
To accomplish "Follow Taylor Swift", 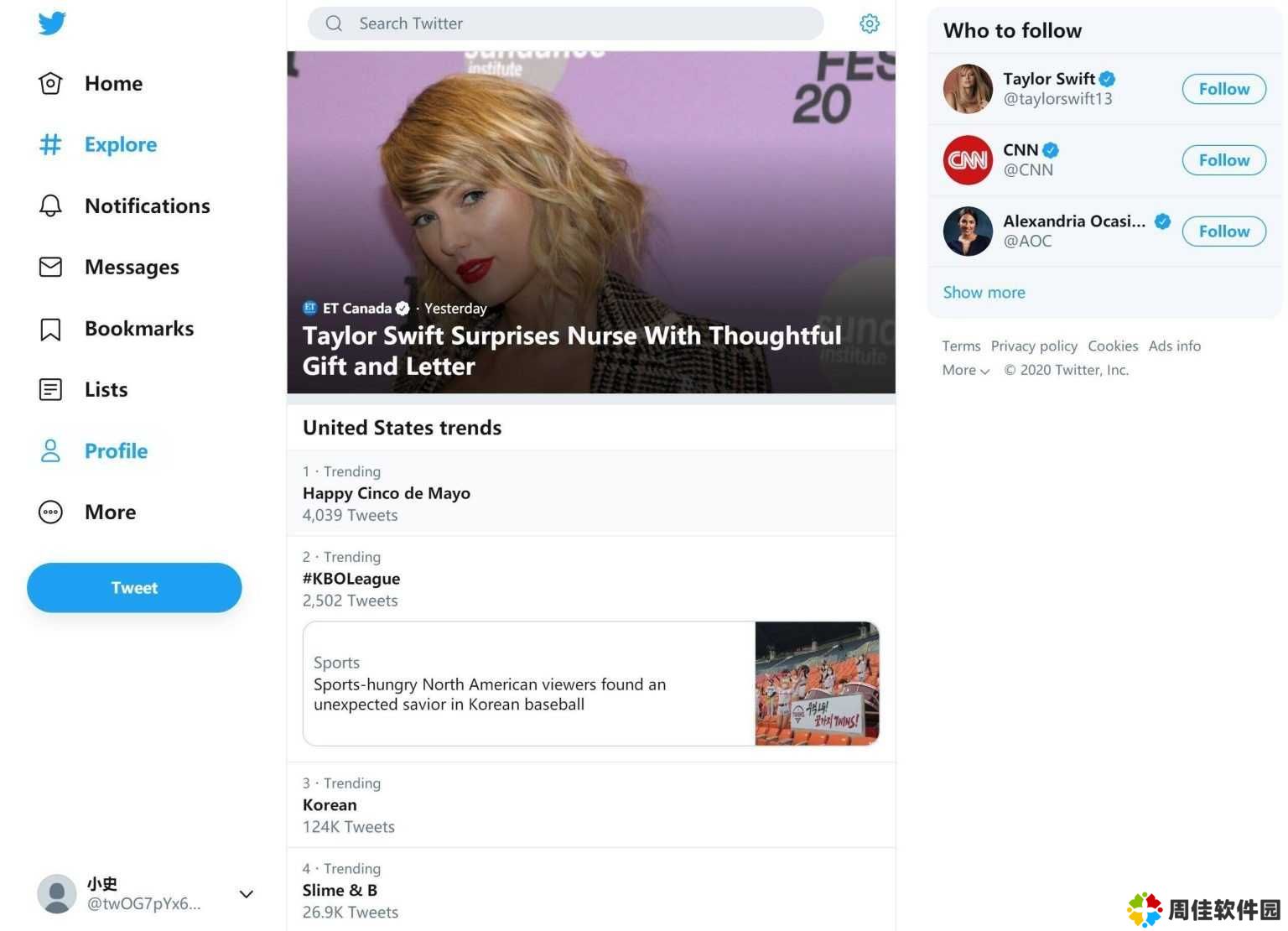I will [1223, 89].
